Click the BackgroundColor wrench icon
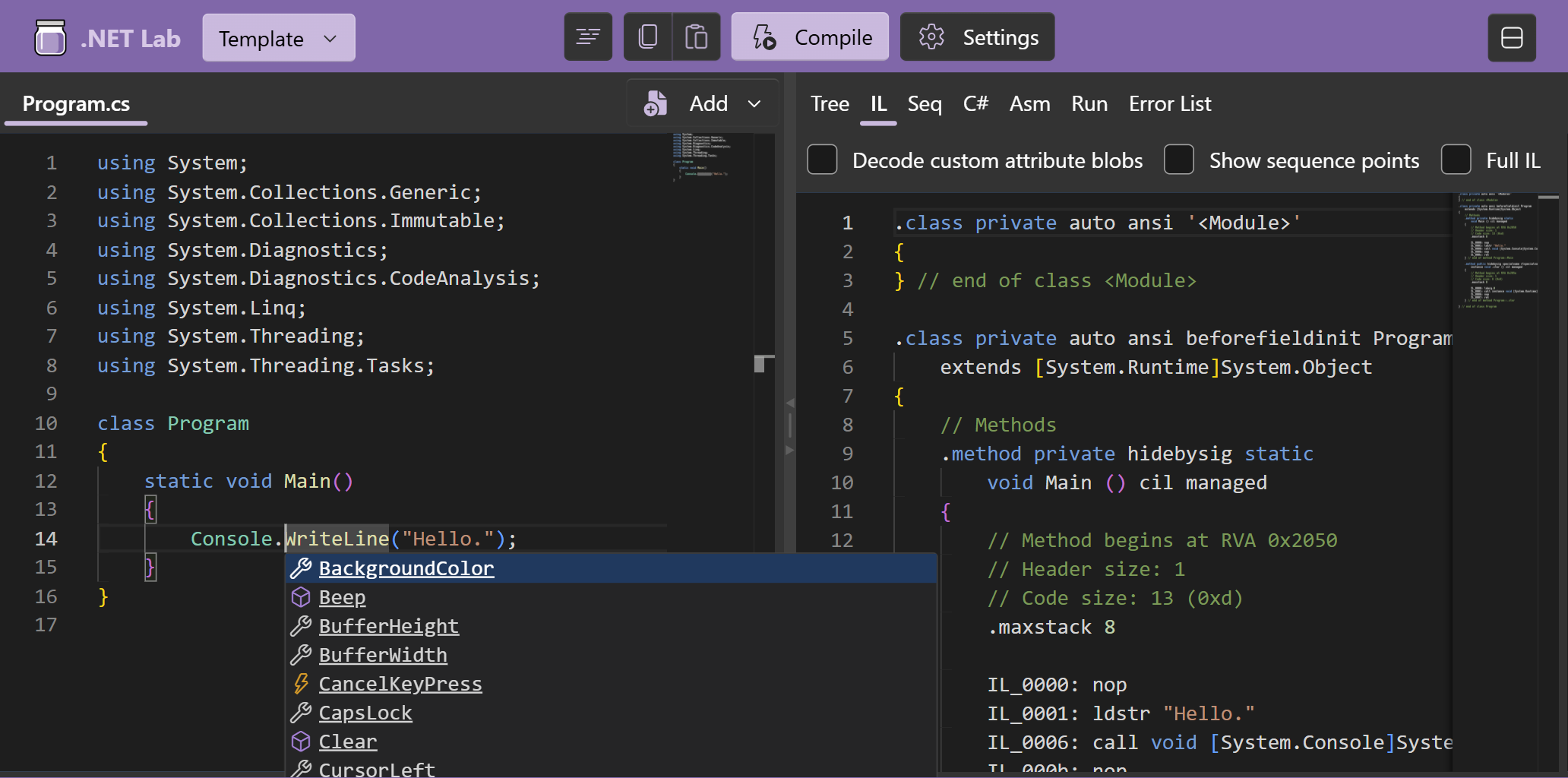 pyautogui.click(x=301, y=568)
